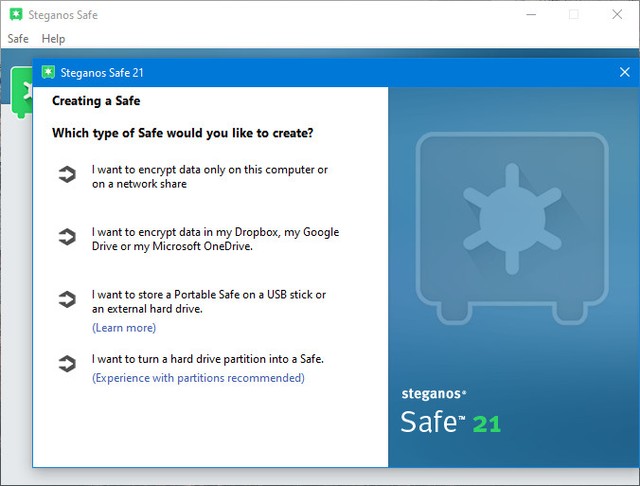Close the main Steganos Safe window
Viewport: 640px width, 486px height.
617,15
